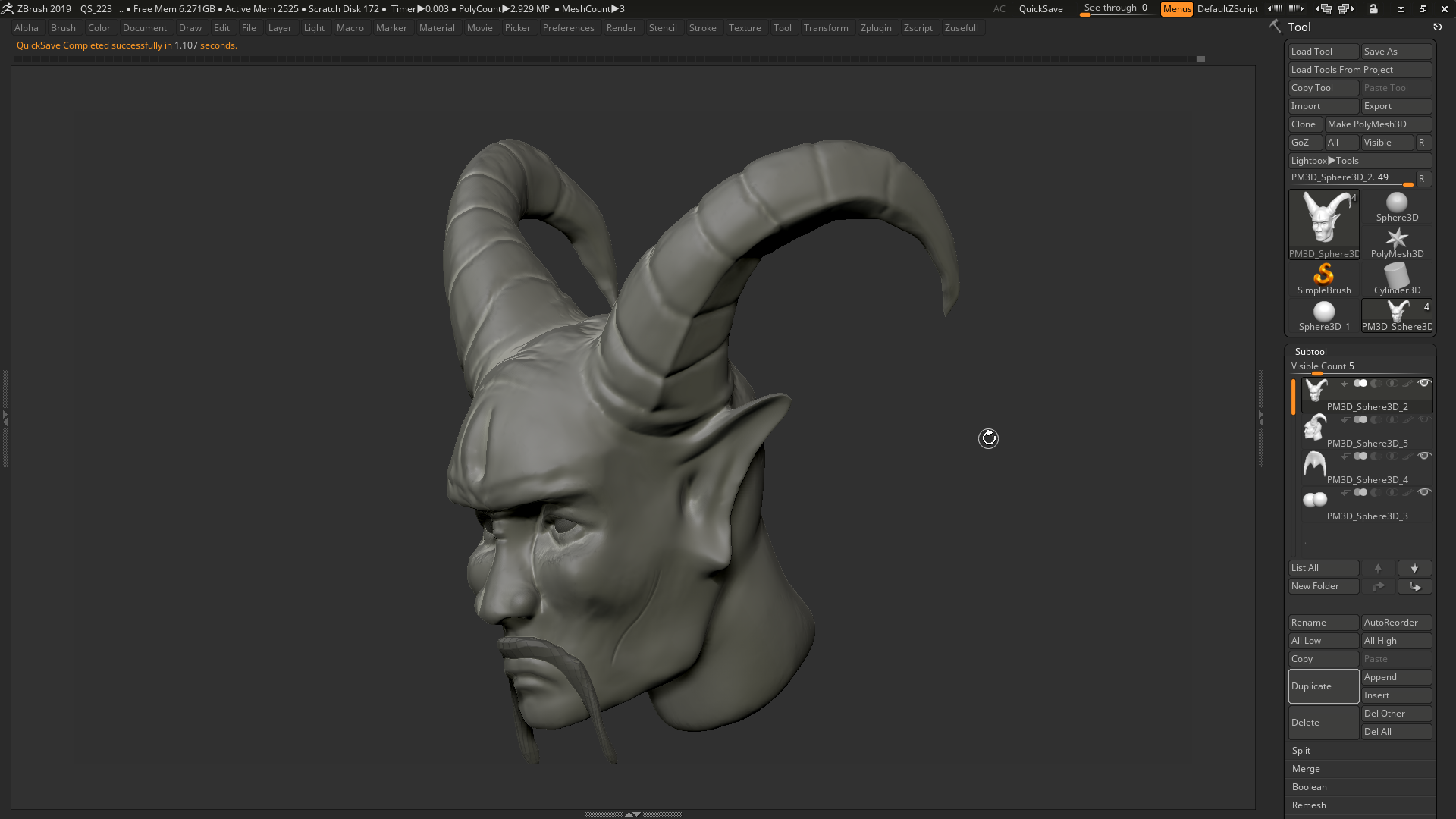Select the Cylinder3D tool

[x=1397, y=280]
